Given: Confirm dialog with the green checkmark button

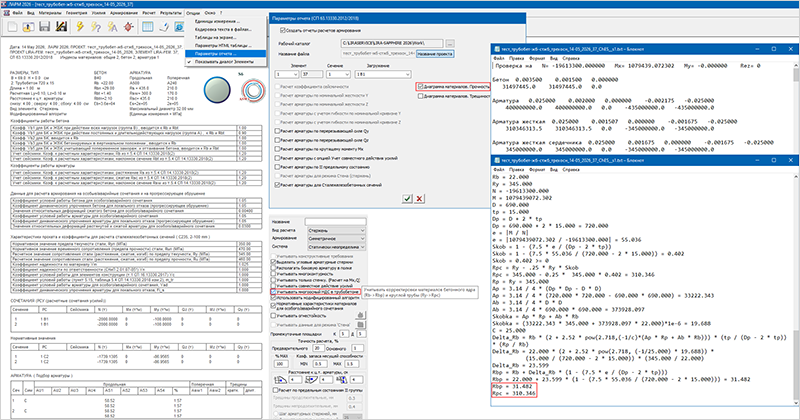Looking at the screenshot, I should (407, 199).
